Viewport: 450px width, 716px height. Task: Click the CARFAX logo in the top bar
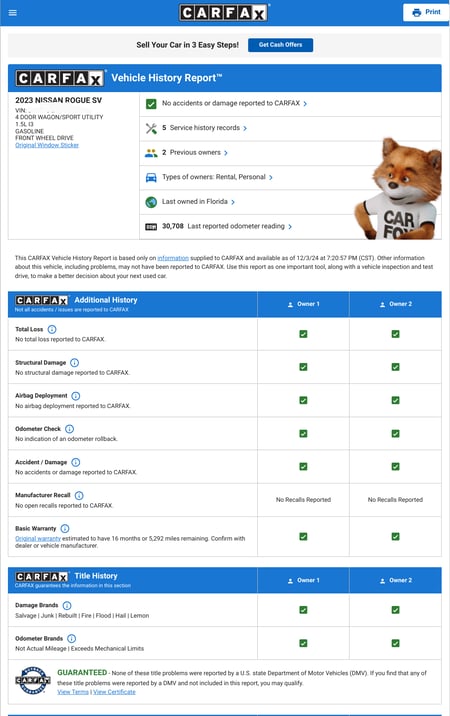click(x=223, y=13)
